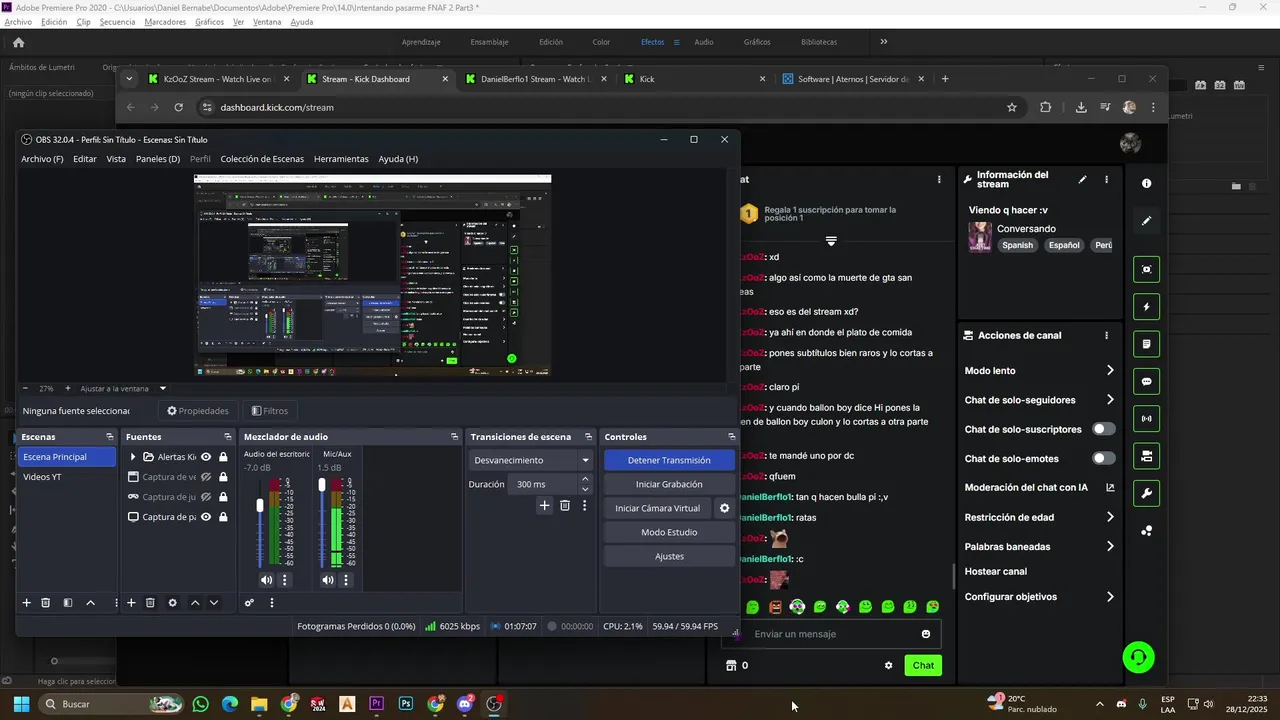Enable Chat de solo-suscriptores switch
Screen dimensions: 1280x720
[x=1103, y=429]
